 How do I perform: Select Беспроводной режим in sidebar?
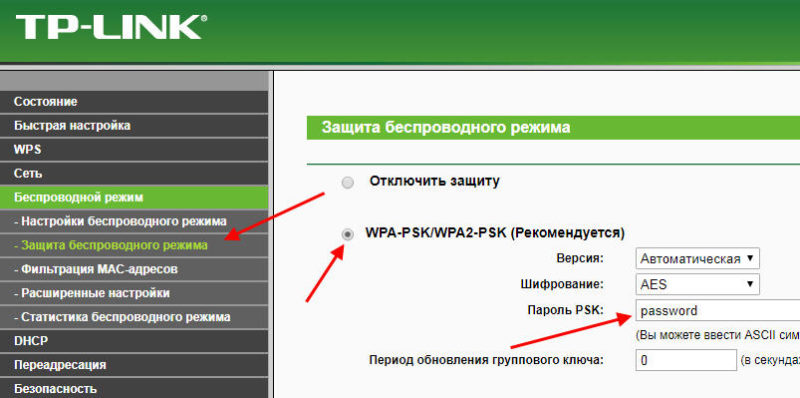tap(134, 197)
